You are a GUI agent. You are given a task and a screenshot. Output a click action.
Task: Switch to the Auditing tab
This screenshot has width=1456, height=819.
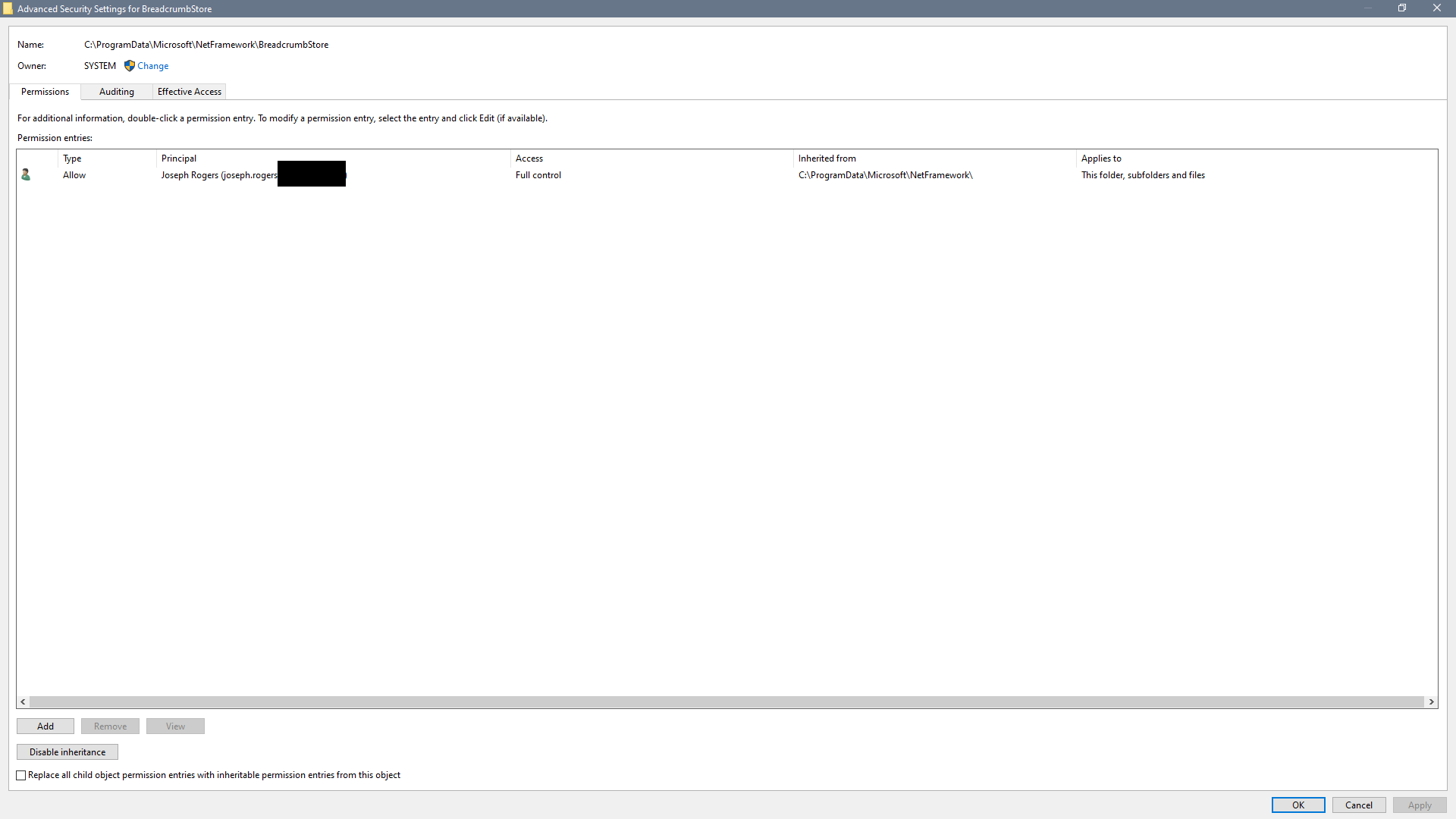(x=116, y=92)
